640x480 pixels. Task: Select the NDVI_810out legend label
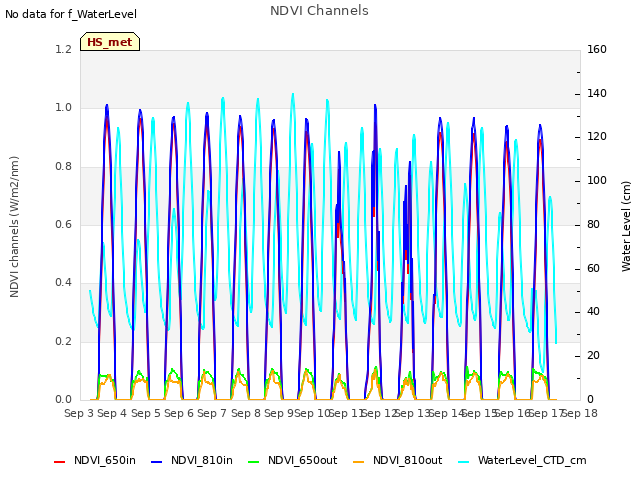(407, 460)
